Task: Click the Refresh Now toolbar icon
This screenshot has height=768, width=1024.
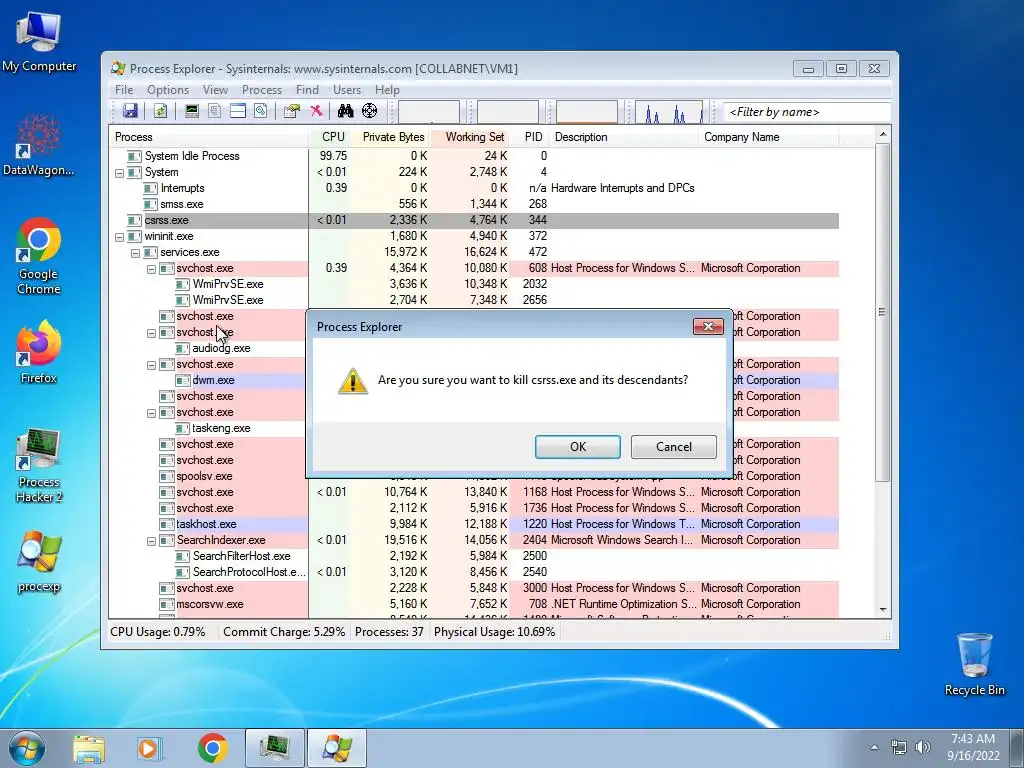Action: coord(160,111)
